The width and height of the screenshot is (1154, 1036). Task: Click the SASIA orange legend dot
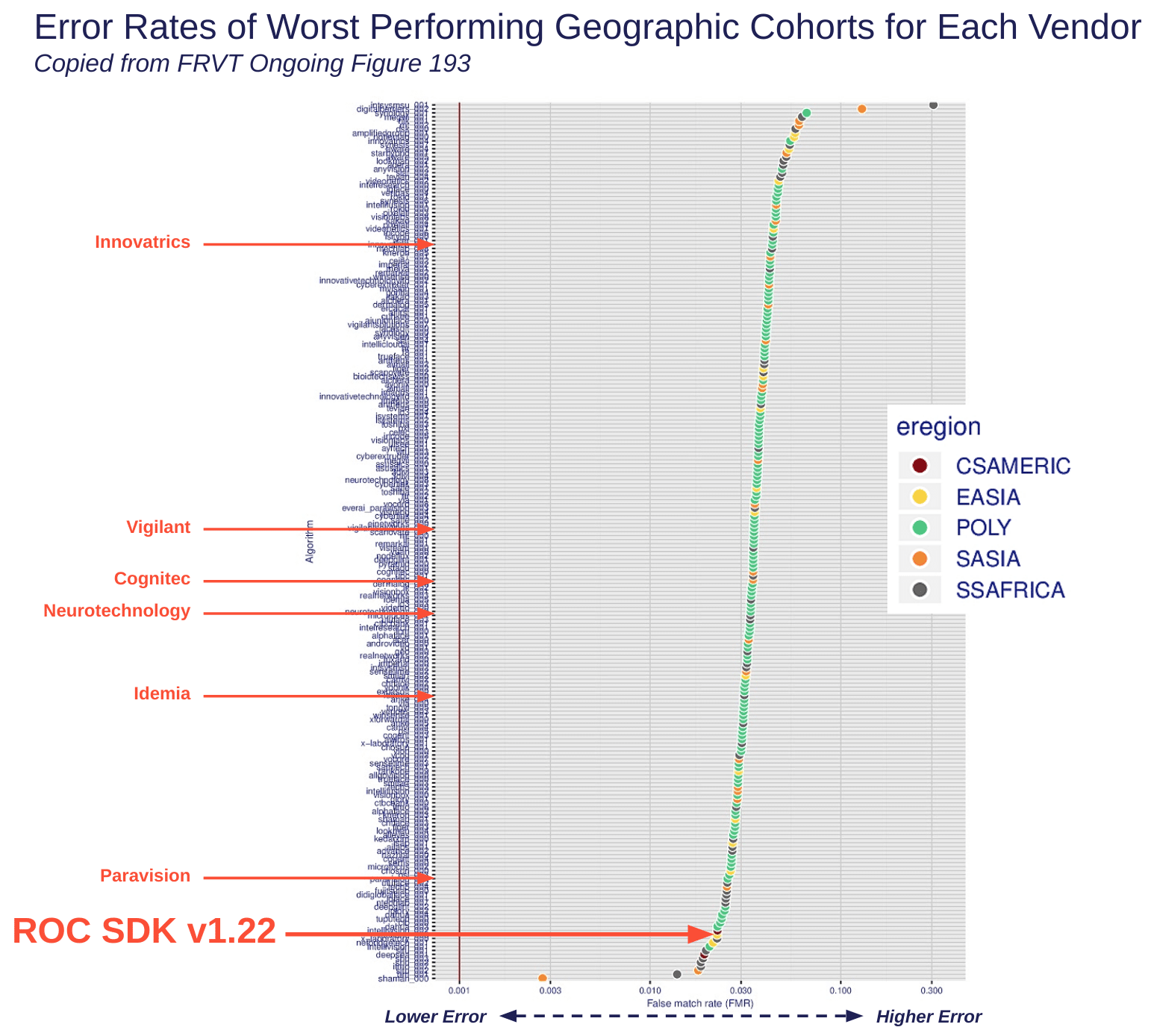pyautogui.click(x=920, y=558)
